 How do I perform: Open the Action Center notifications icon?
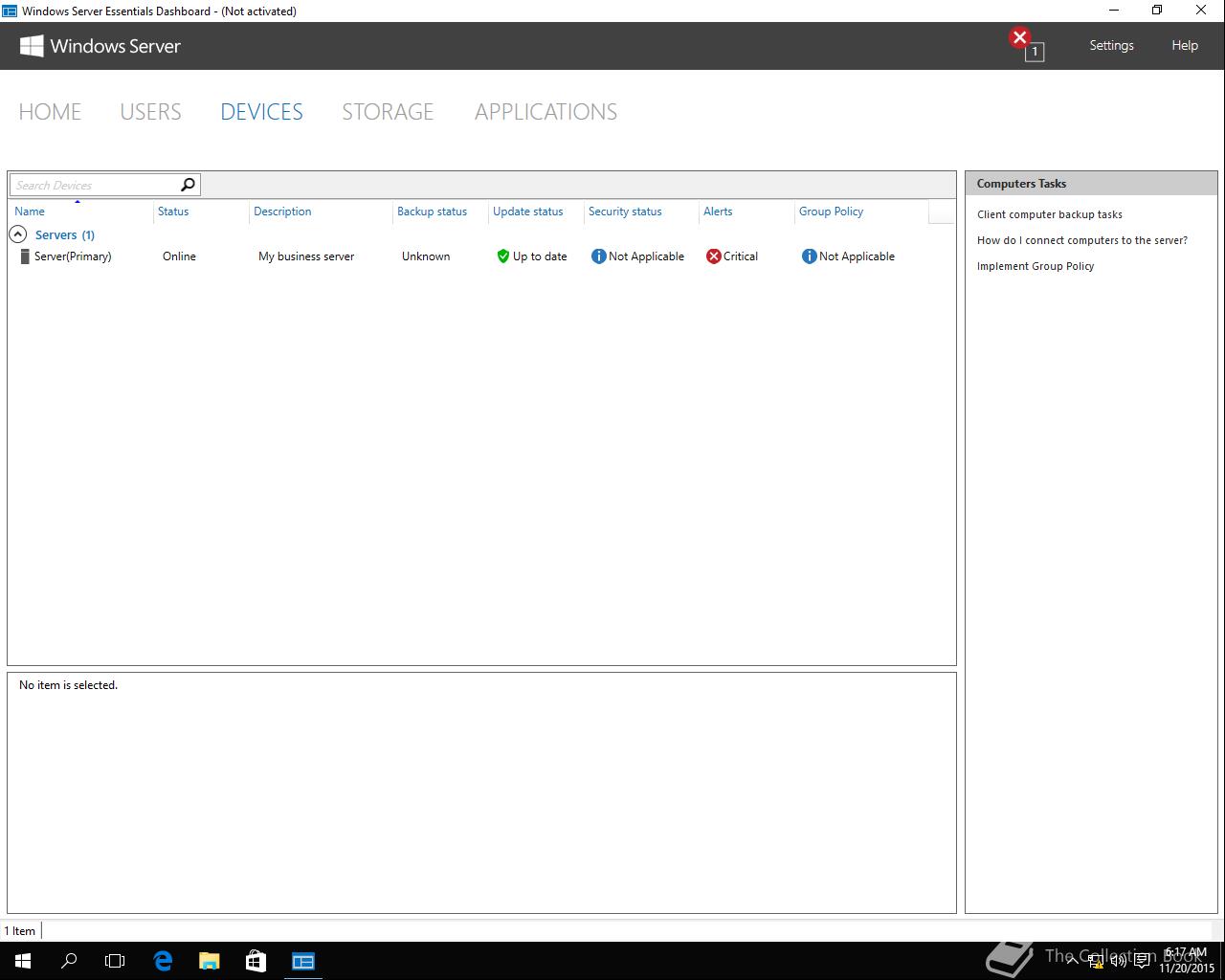(x=1142, y=961)
